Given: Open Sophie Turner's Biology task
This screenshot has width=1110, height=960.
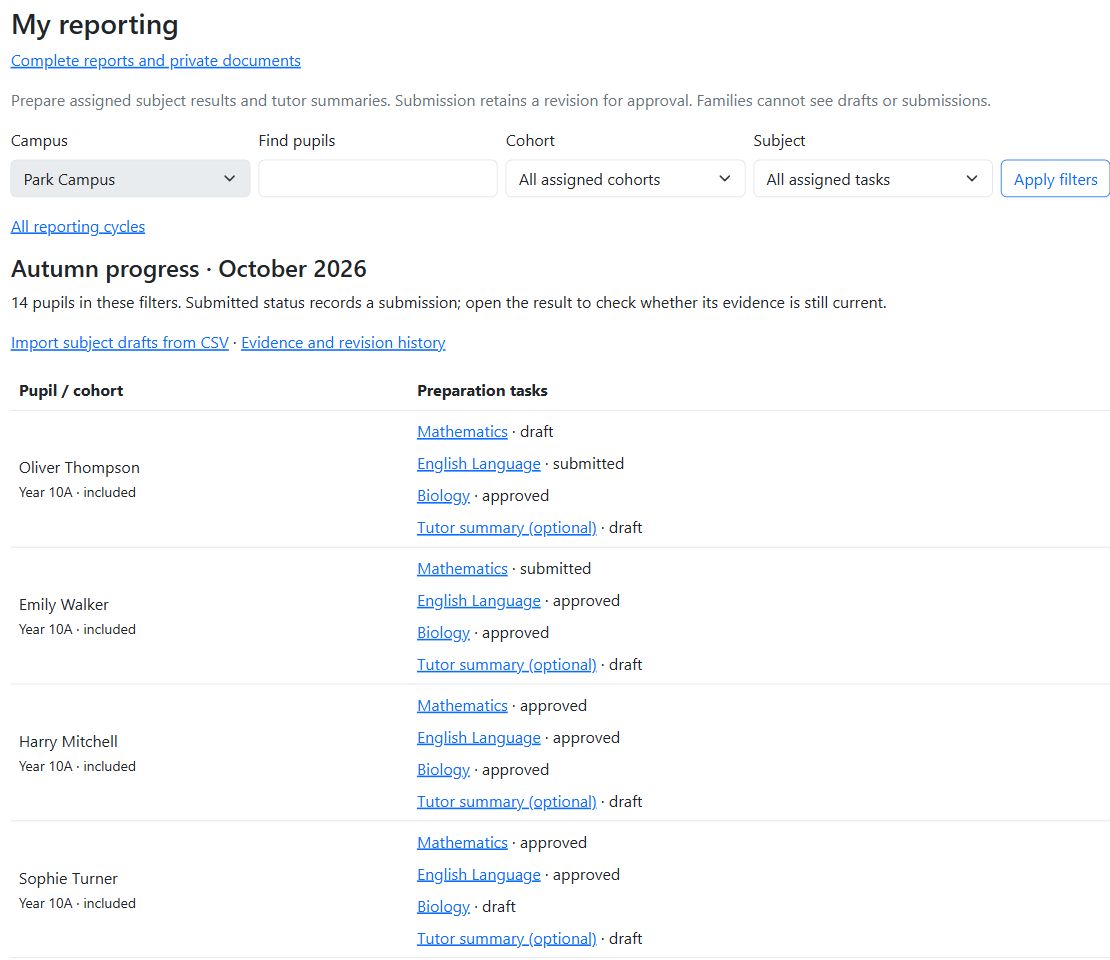Looking at the screenshot, I should pyautogui.click(x=443, y=906).
